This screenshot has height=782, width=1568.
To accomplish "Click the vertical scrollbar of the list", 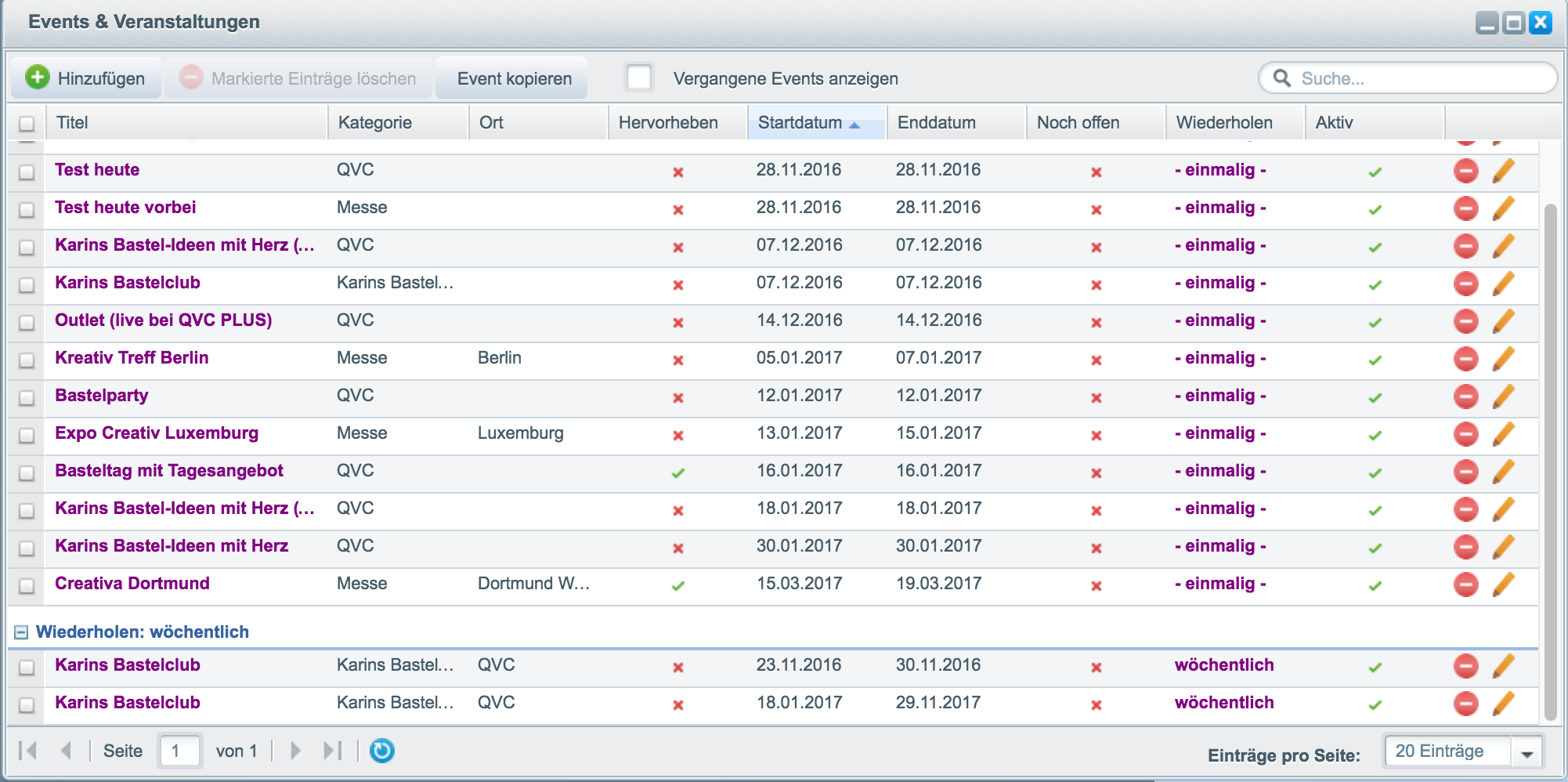I will (x=1550, y=462).
